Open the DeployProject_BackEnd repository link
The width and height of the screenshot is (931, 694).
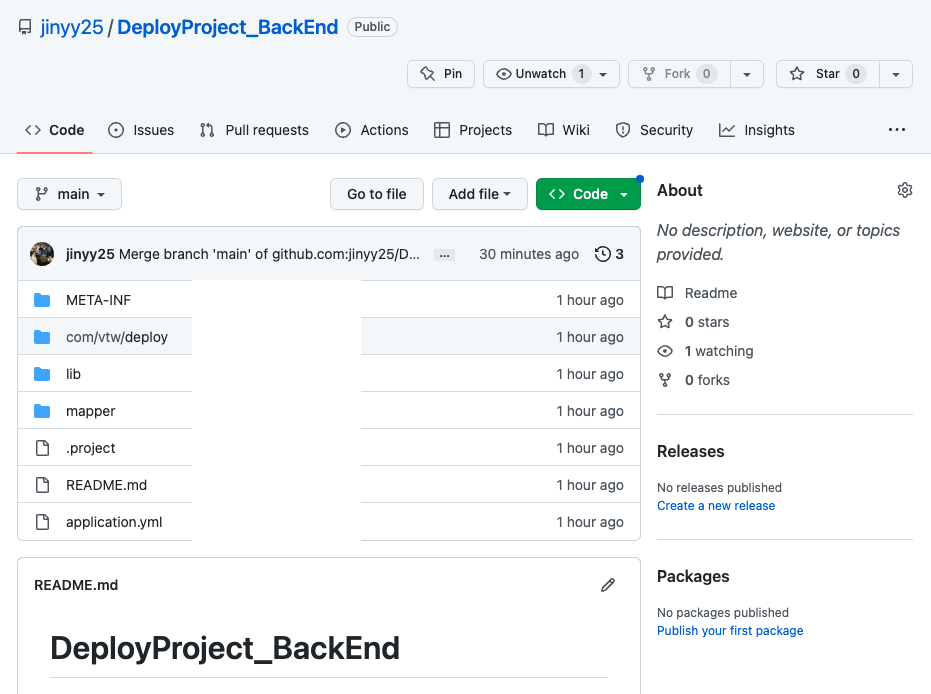tap(227, 27)
